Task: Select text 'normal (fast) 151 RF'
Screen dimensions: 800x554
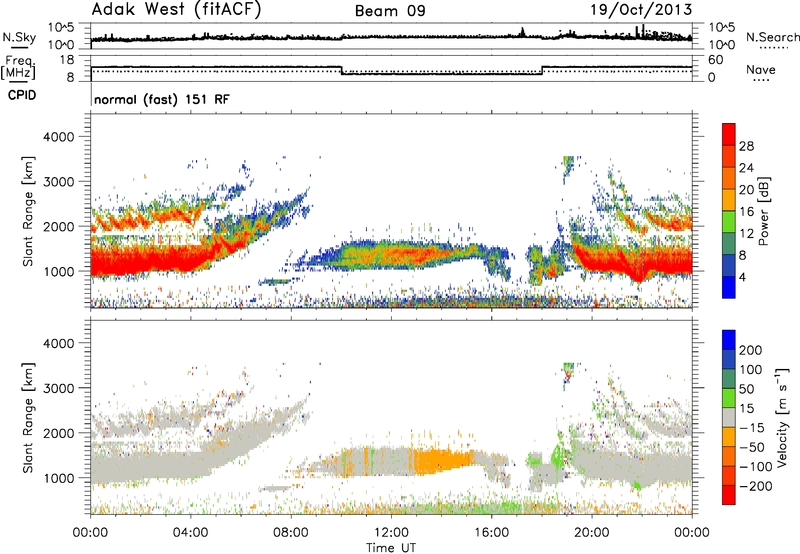Action: pos(162,99)
